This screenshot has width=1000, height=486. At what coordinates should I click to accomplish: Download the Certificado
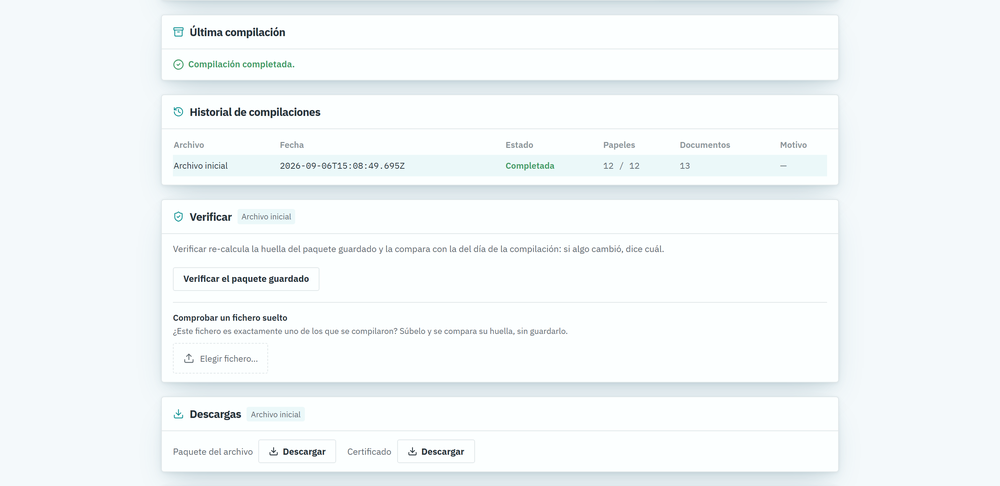(436, 452)
